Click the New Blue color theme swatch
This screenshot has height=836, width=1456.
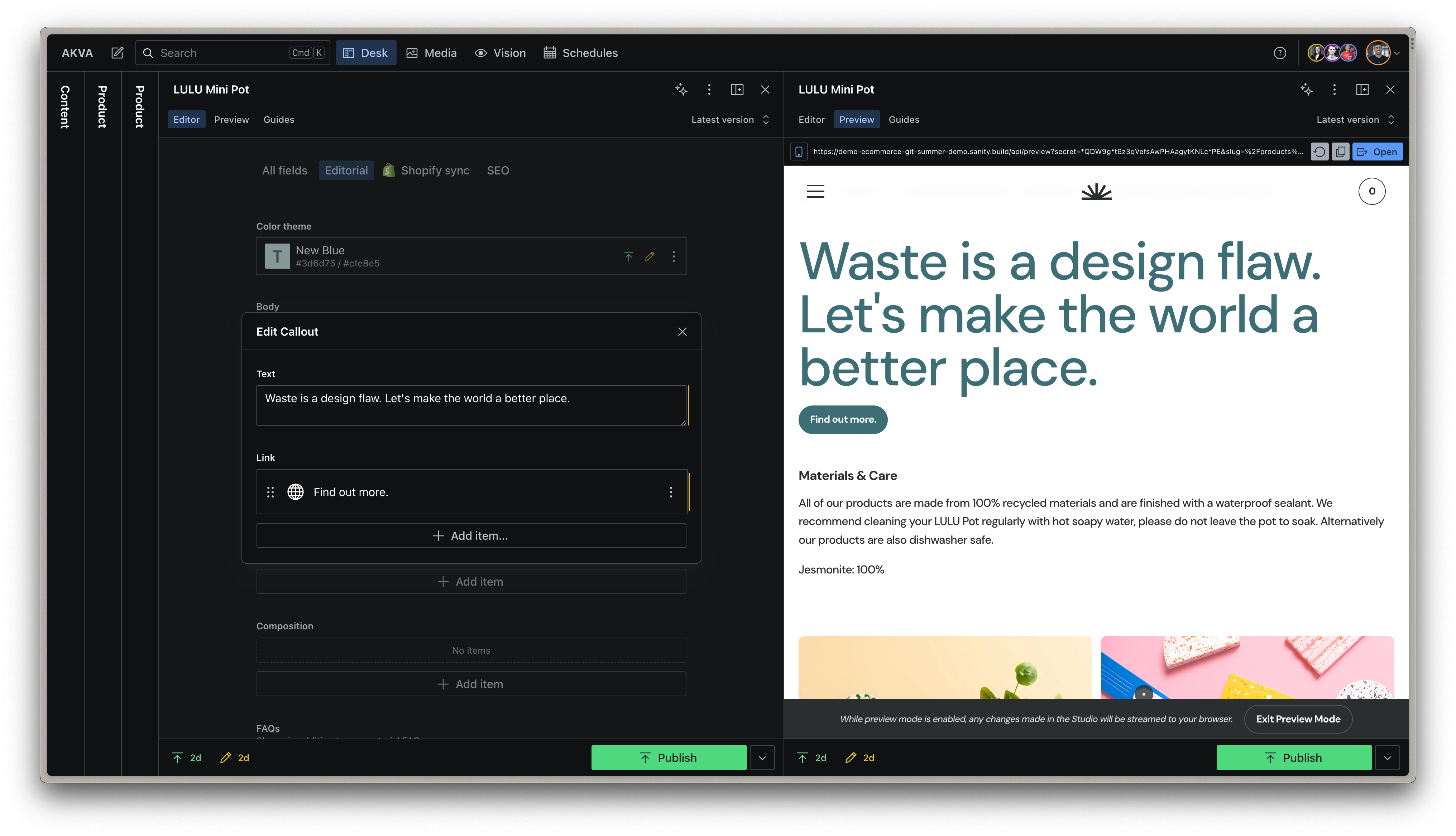[277, 256]
